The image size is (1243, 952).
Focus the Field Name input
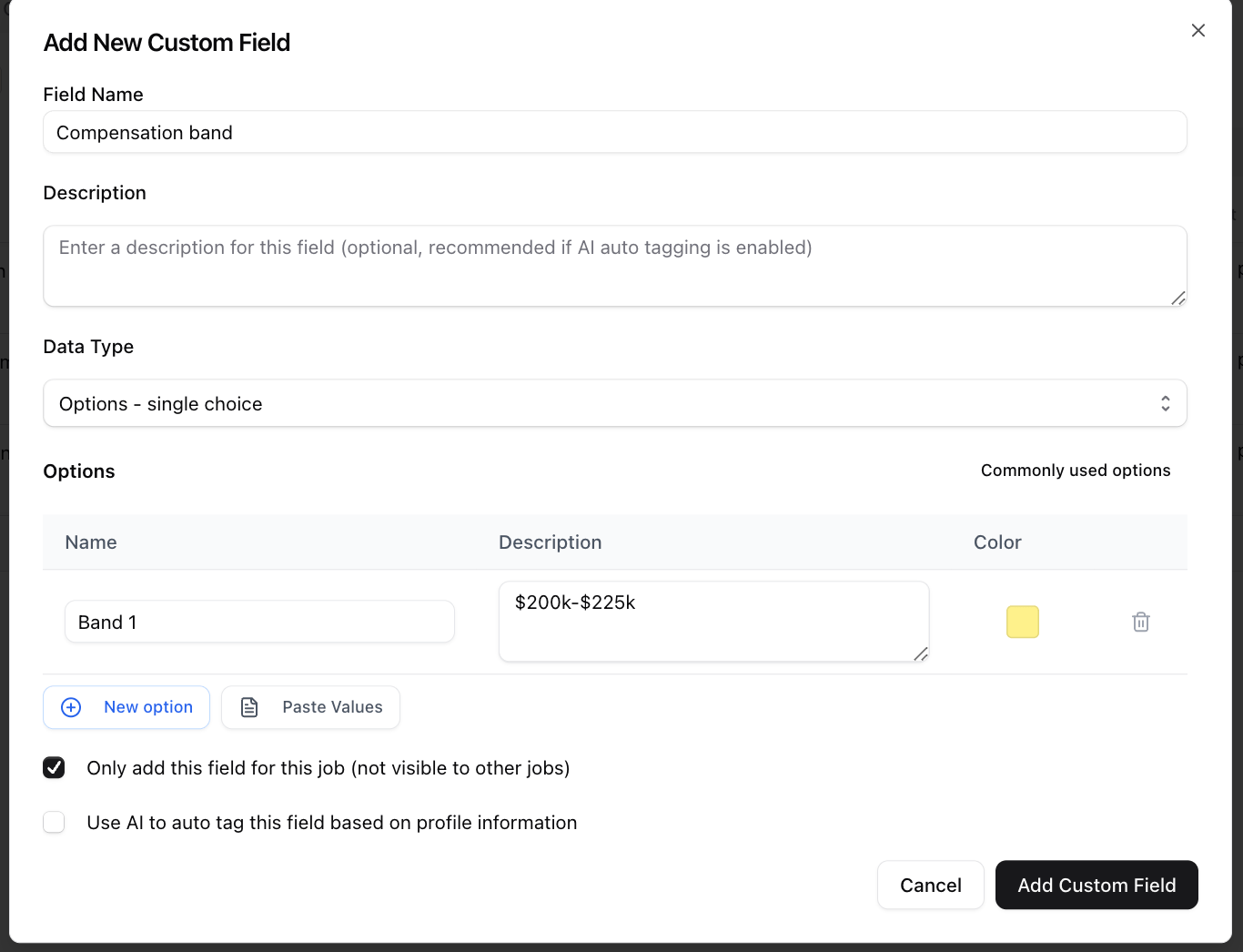615,132
